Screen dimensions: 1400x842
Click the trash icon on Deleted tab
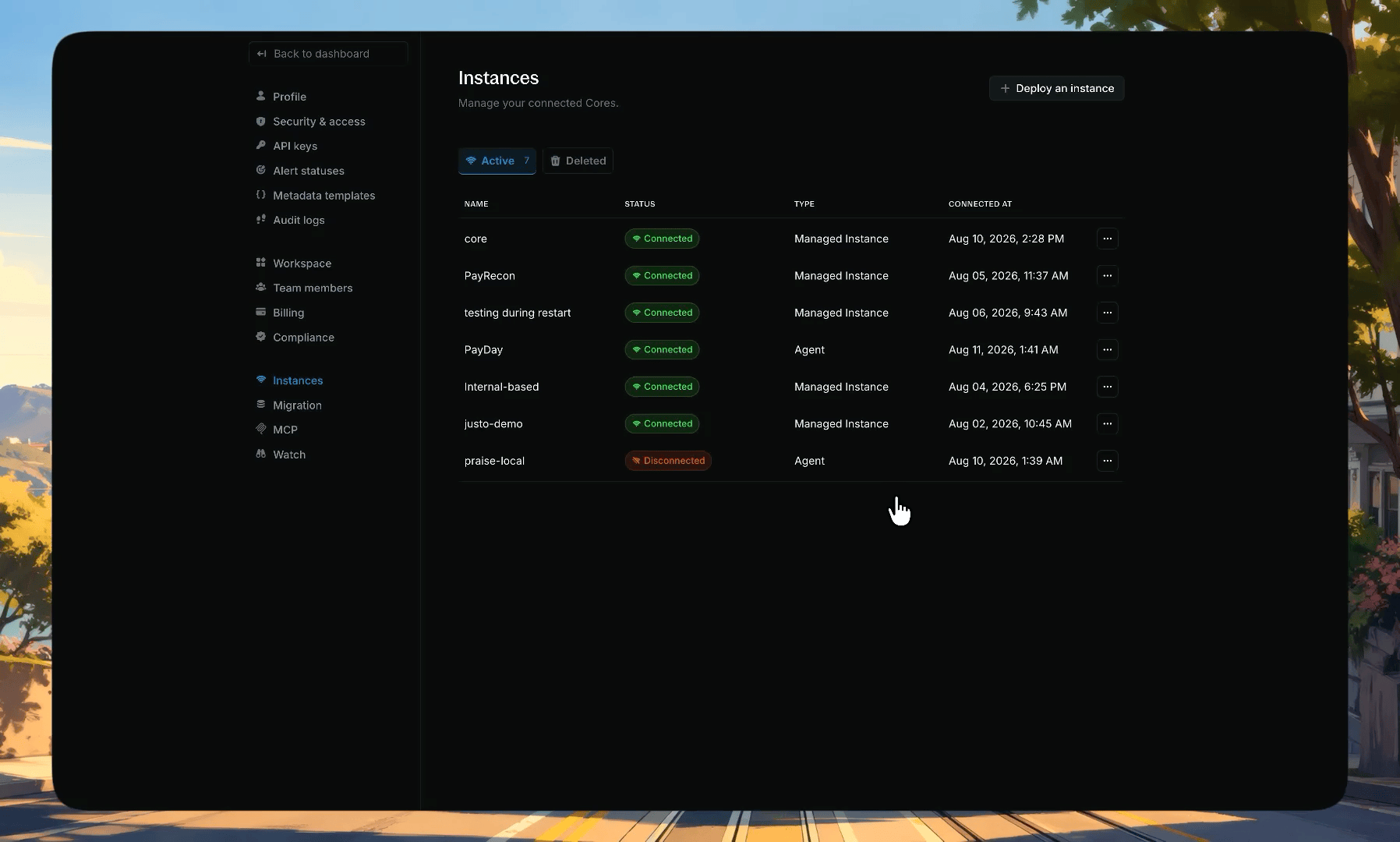coord(555,161)
